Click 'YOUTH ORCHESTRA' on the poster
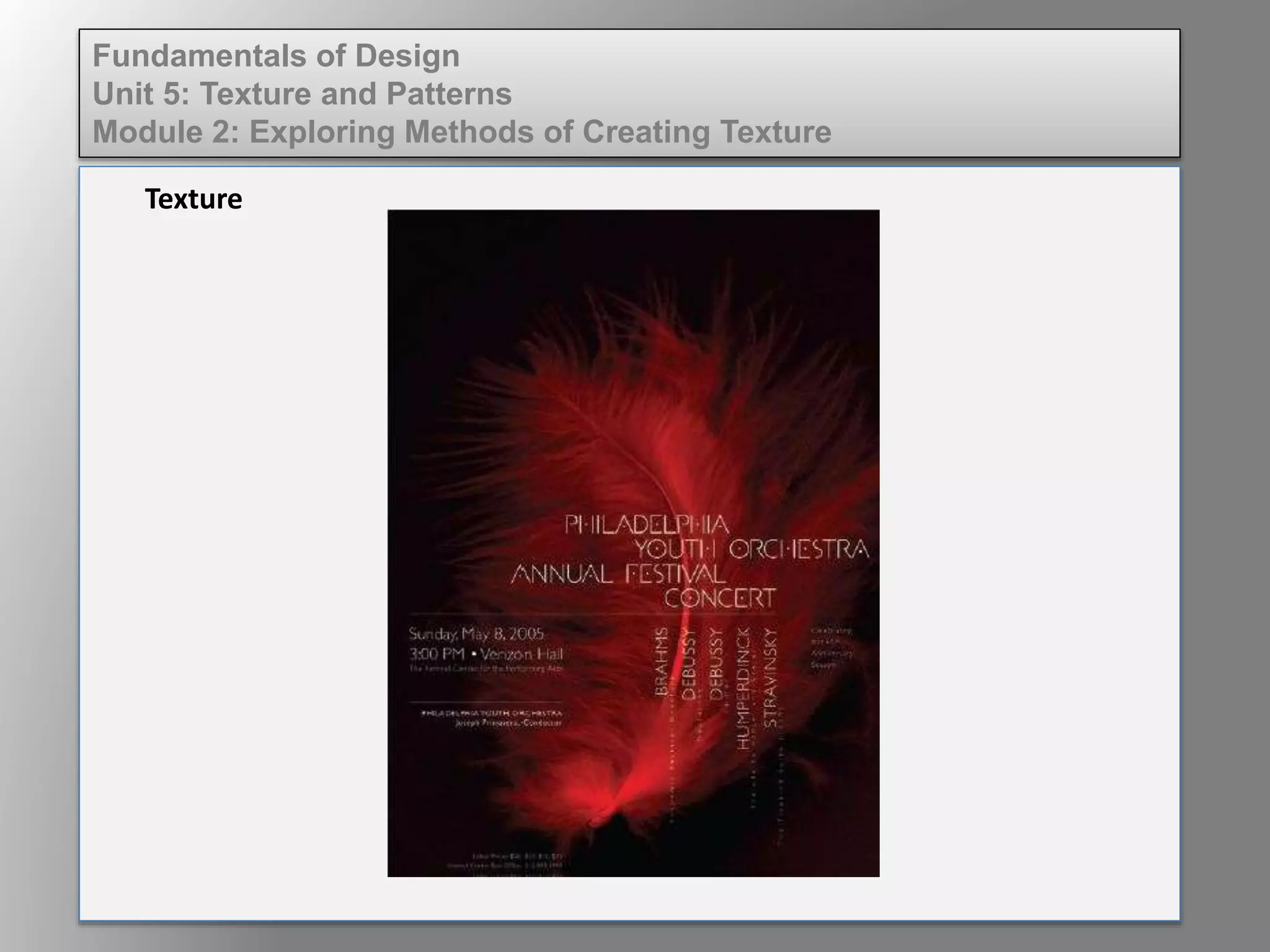This screenshot has width=1270, height=952. point(751,550)
